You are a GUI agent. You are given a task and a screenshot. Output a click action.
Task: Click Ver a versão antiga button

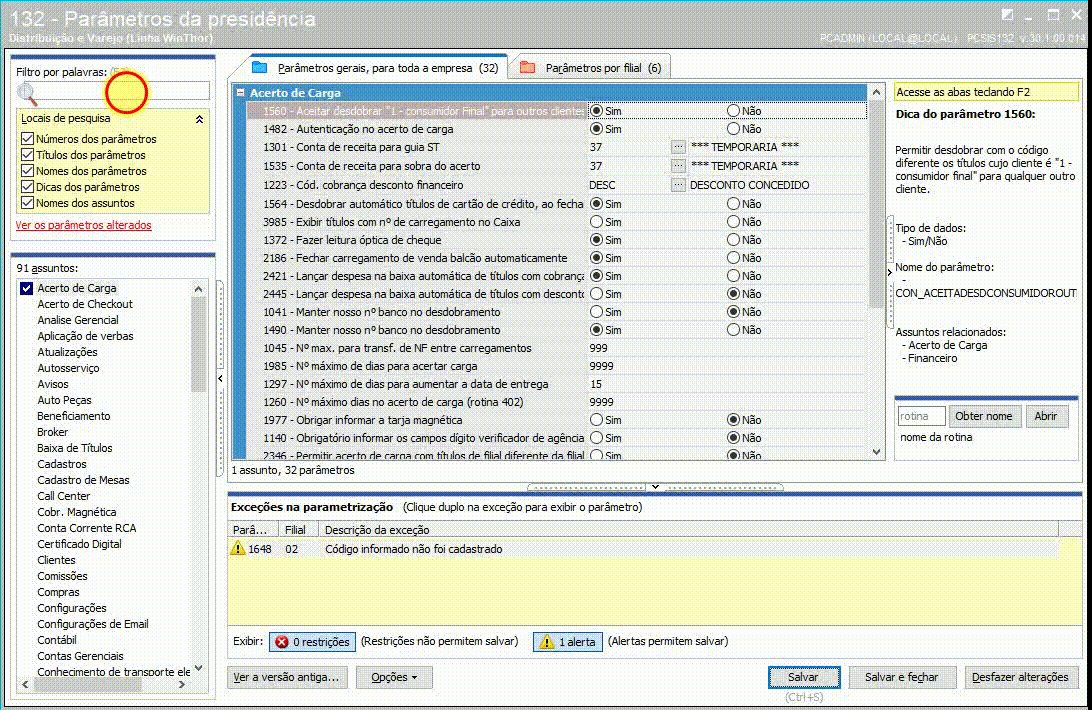pyautogui.click(x=286, y=677)
